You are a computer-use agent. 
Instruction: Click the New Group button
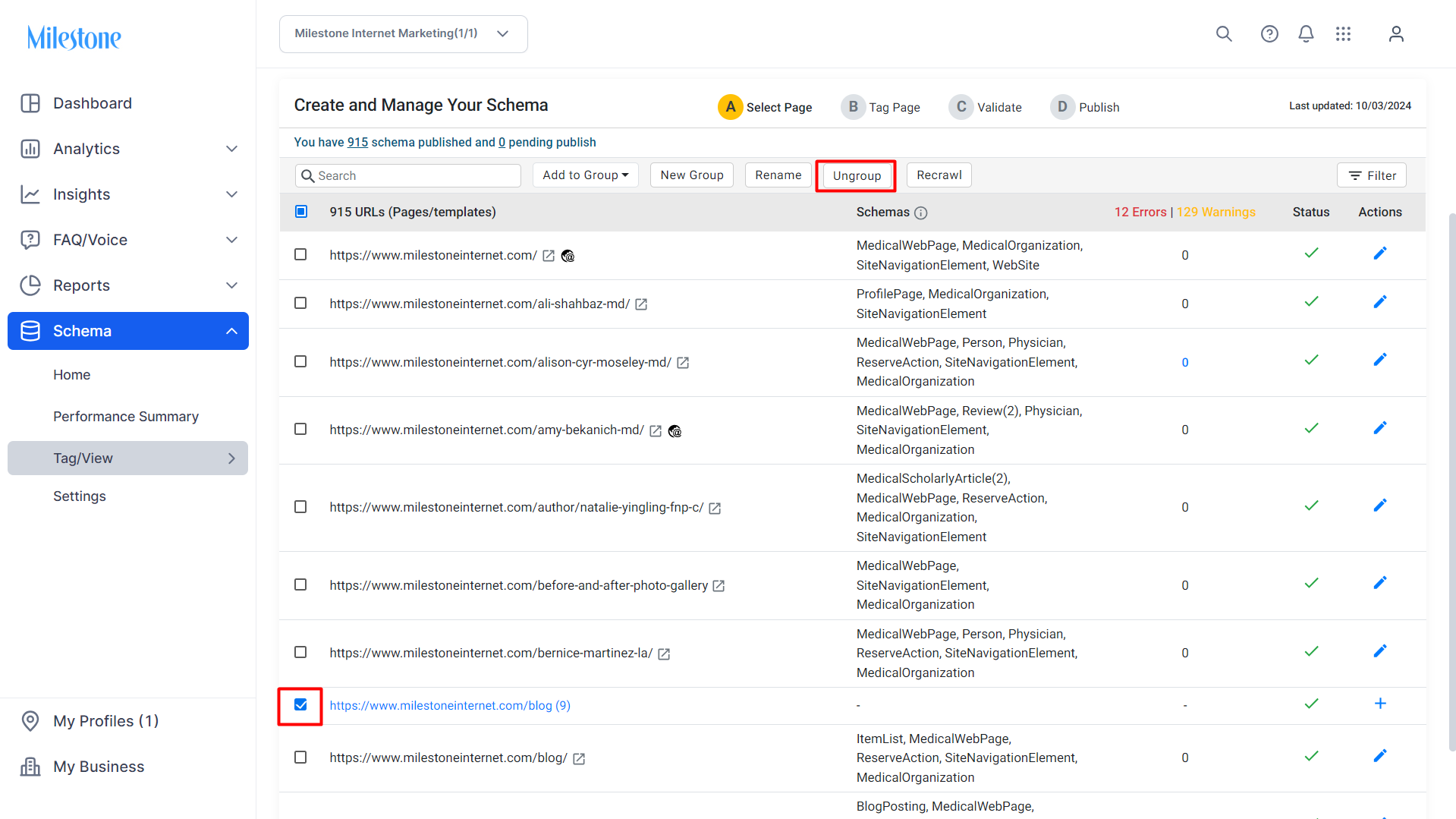pyautogui.click(x=692, y=175)
